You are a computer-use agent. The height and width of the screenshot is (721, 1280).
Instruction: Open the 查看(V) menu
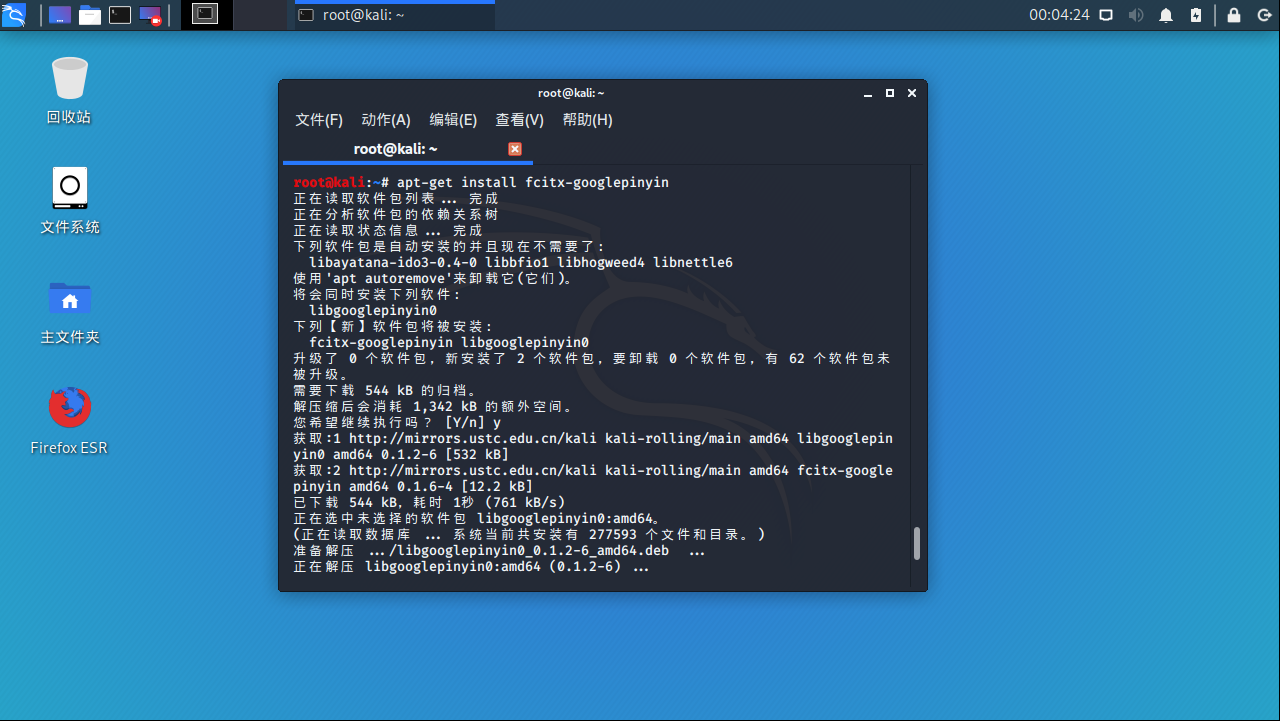pos(518,120)
